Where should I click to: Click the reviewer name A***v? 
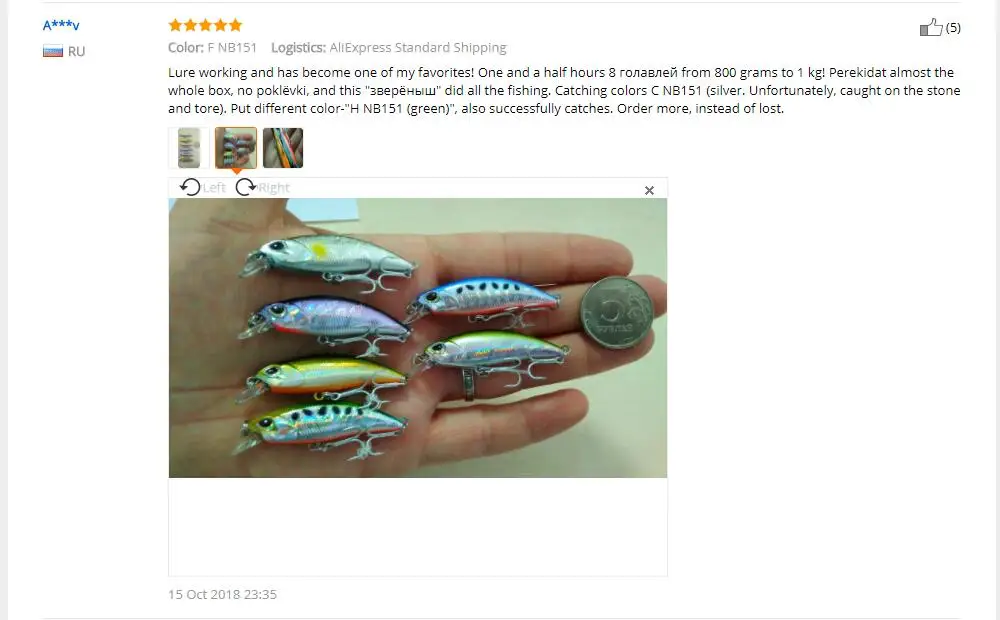pos(61,26)
